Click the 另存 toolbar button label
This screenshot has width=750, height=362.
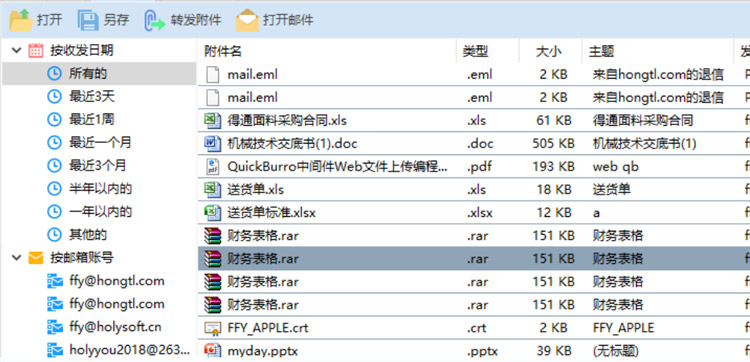coord(117,21)
